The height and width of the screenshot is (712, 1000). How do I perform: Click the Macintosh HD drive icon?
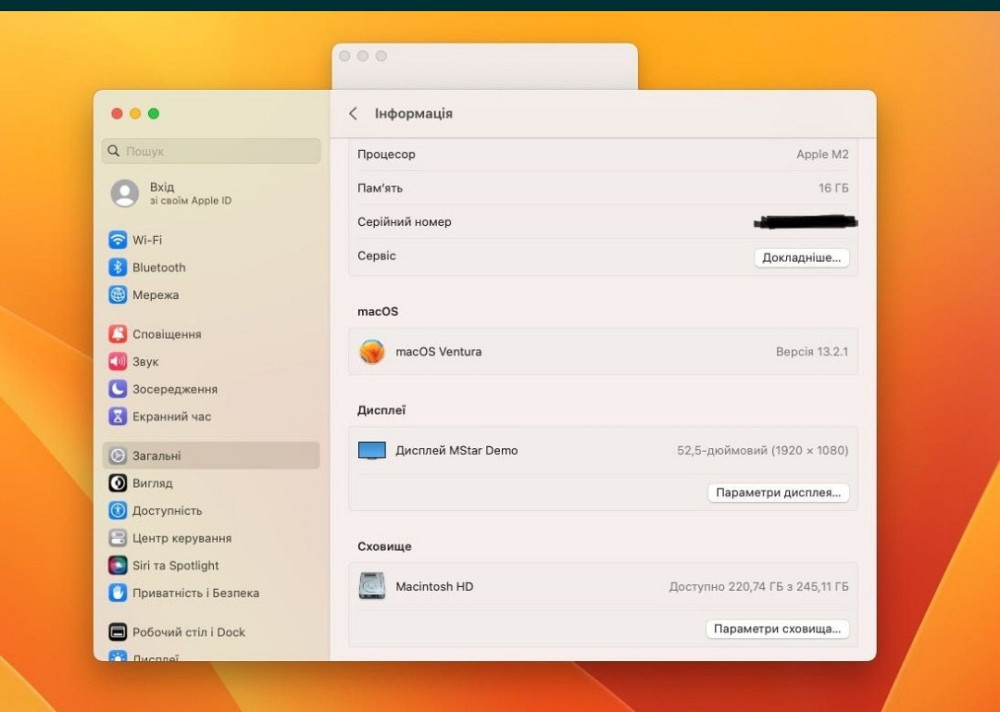pos(372,587)
